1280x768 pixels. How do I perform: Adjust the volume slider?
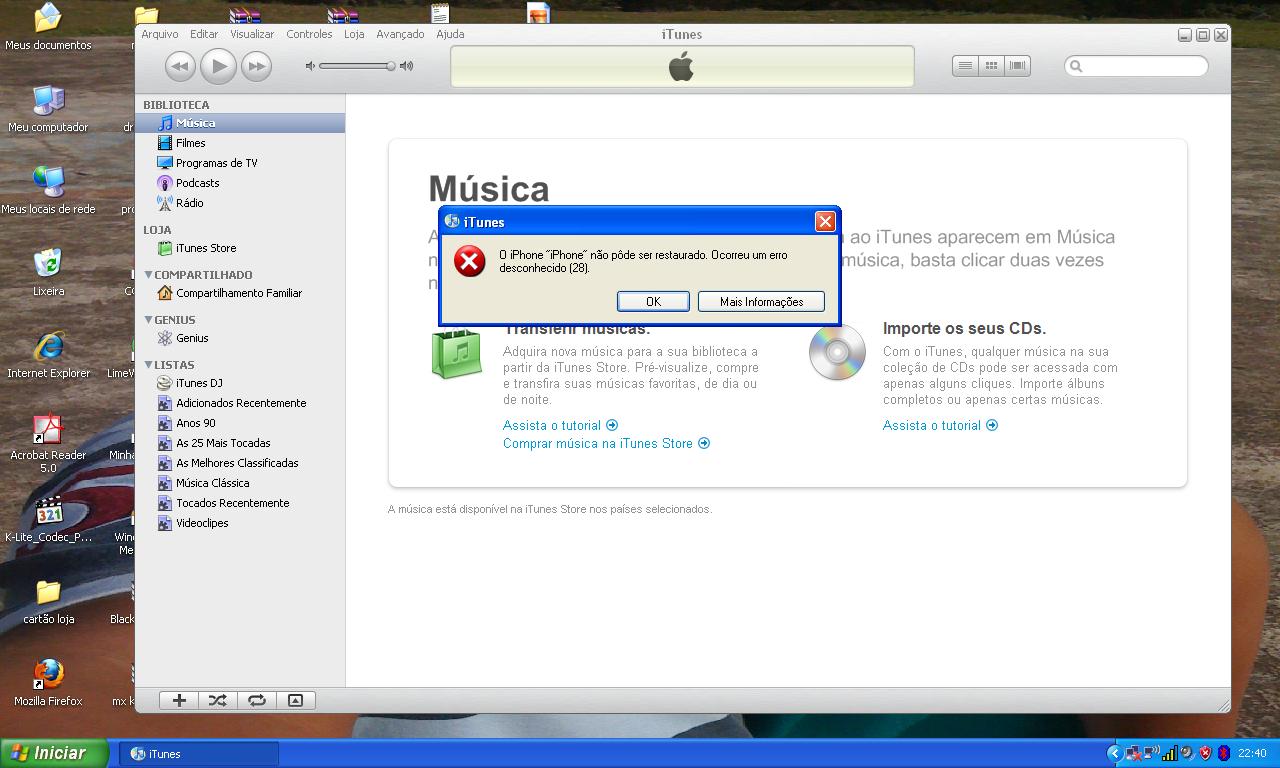(390, 66)
